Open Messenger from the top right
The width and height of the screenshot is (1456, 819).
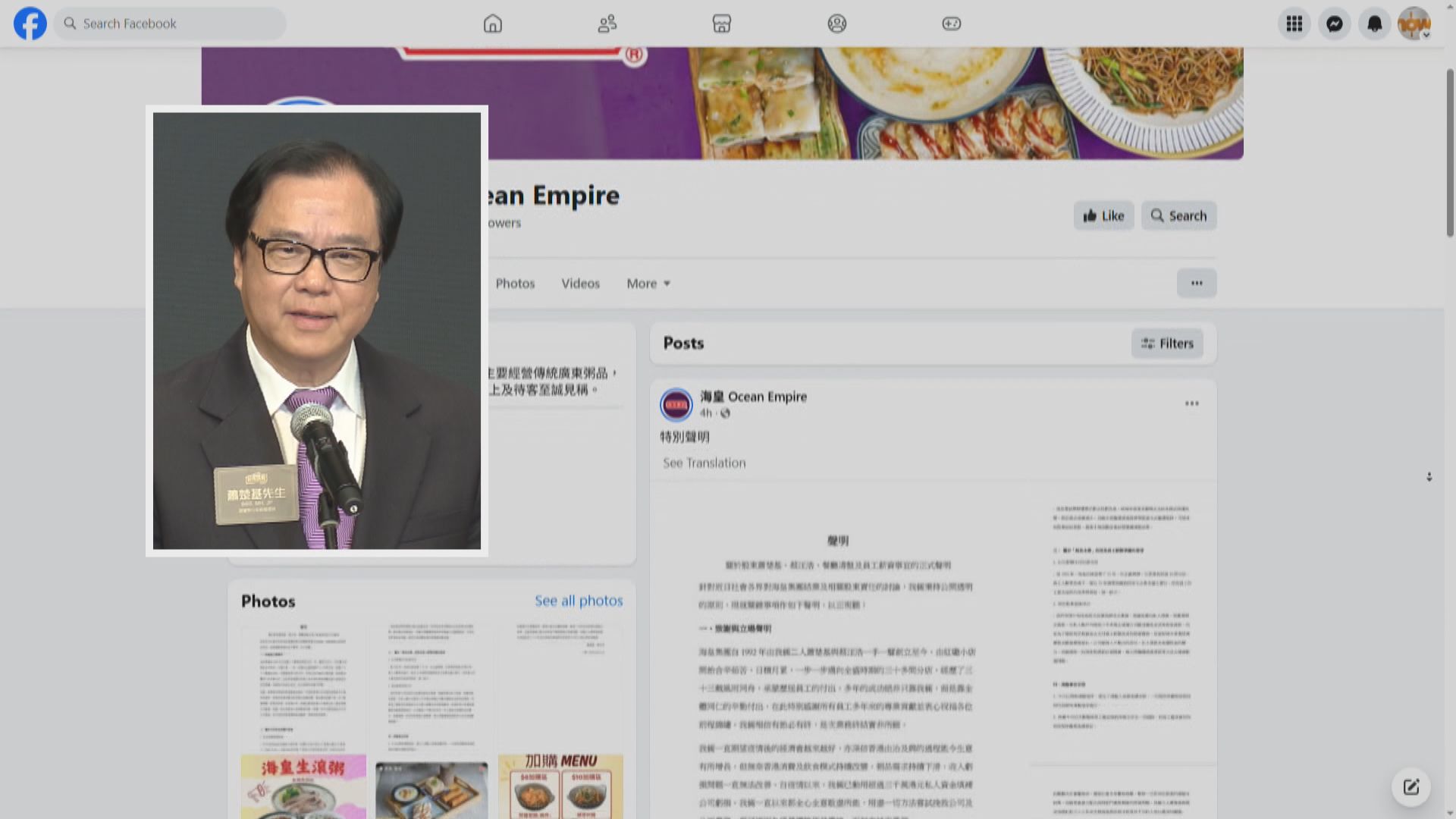click(x=1334, y=24)
